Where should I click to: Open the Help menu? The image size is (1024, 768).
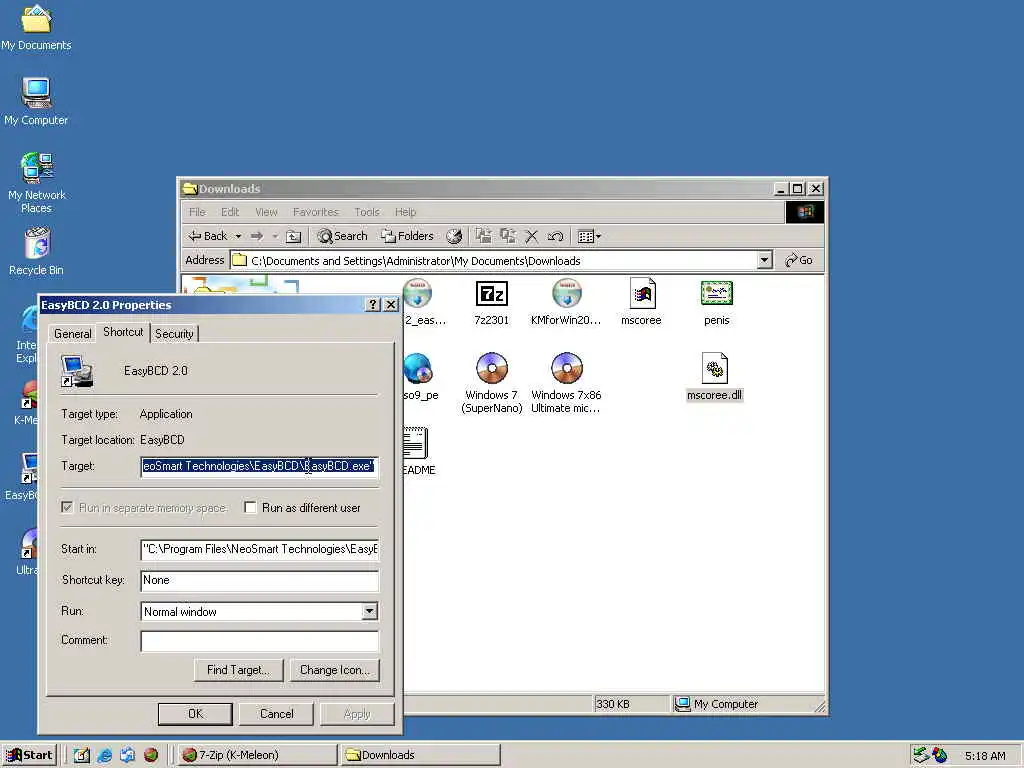(x=405, y=212)
